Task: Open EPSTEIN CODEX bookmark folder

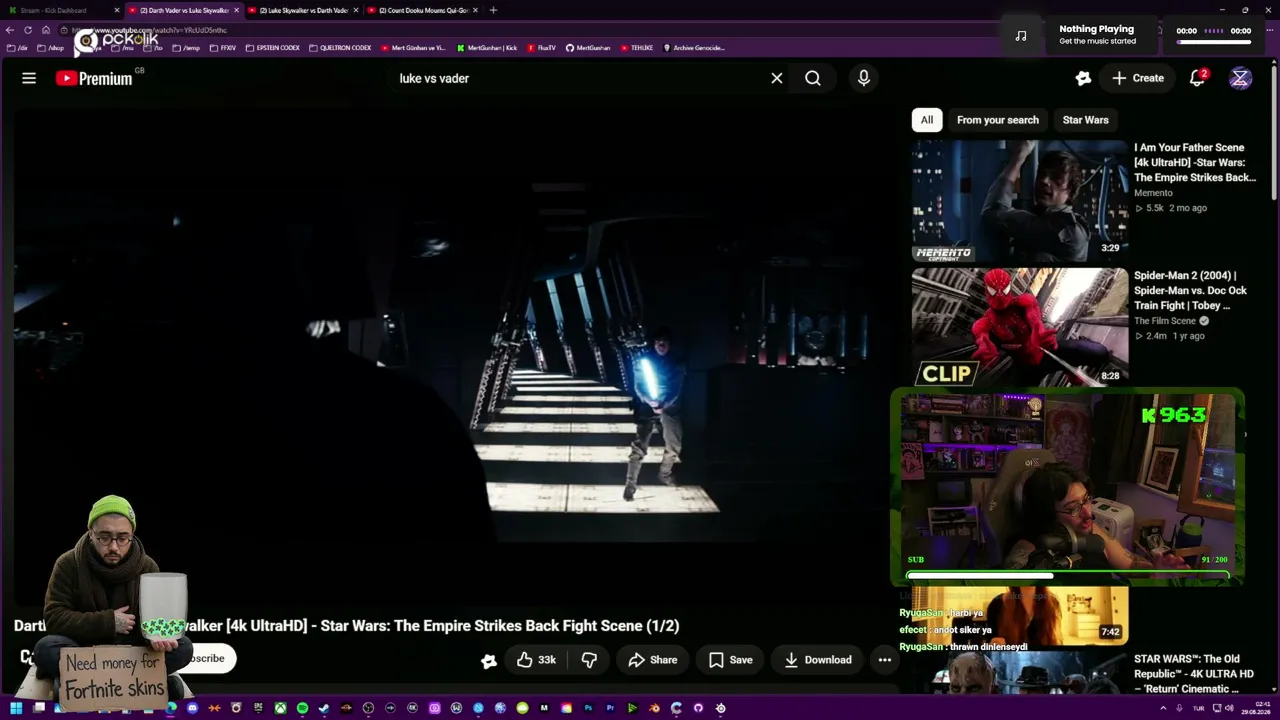Action: [273, 48]
